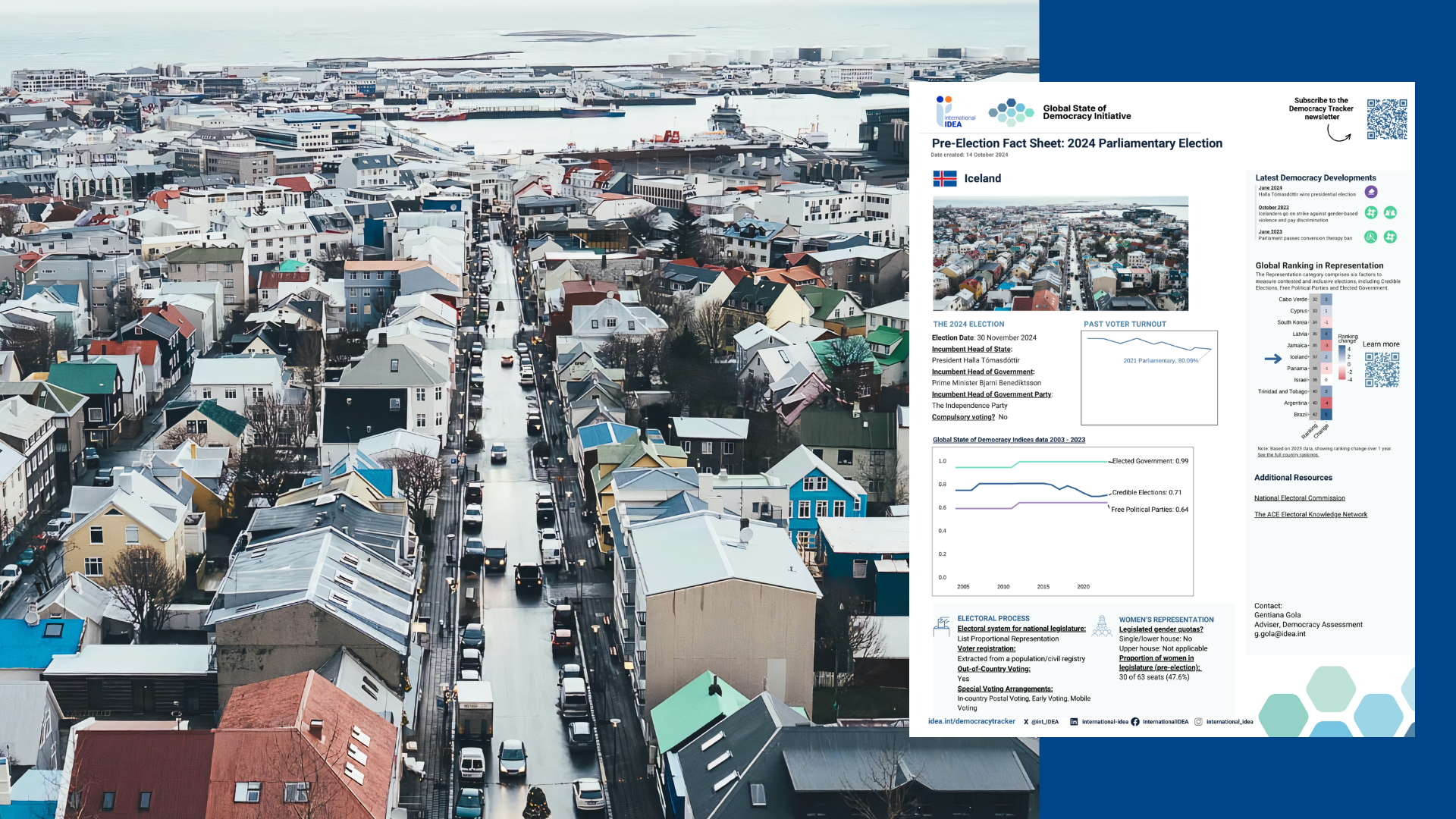The height and width of the screenshot is (819, 1456).
Task: Click the purple icon beside June 2024 development
Action: (x=1370, y=192)
